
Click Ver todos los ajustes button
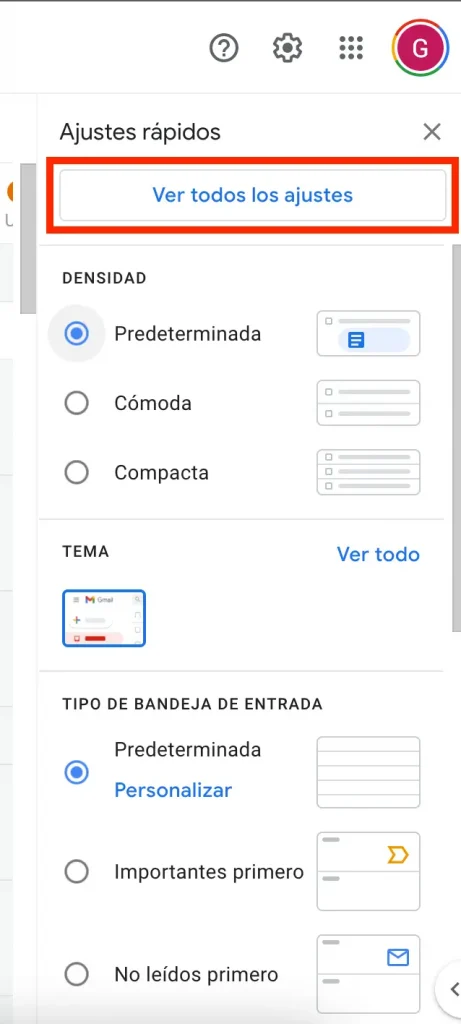(x=253, y=195)
